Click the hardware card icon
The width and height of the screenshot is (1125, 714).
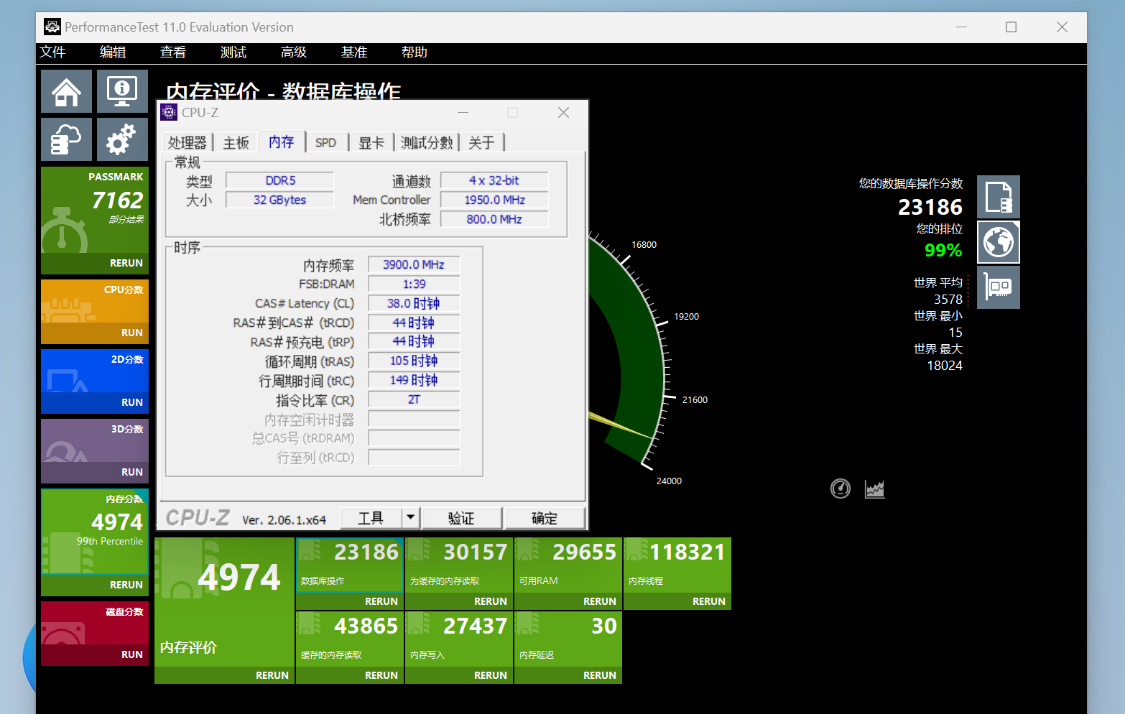pos(998,287)
